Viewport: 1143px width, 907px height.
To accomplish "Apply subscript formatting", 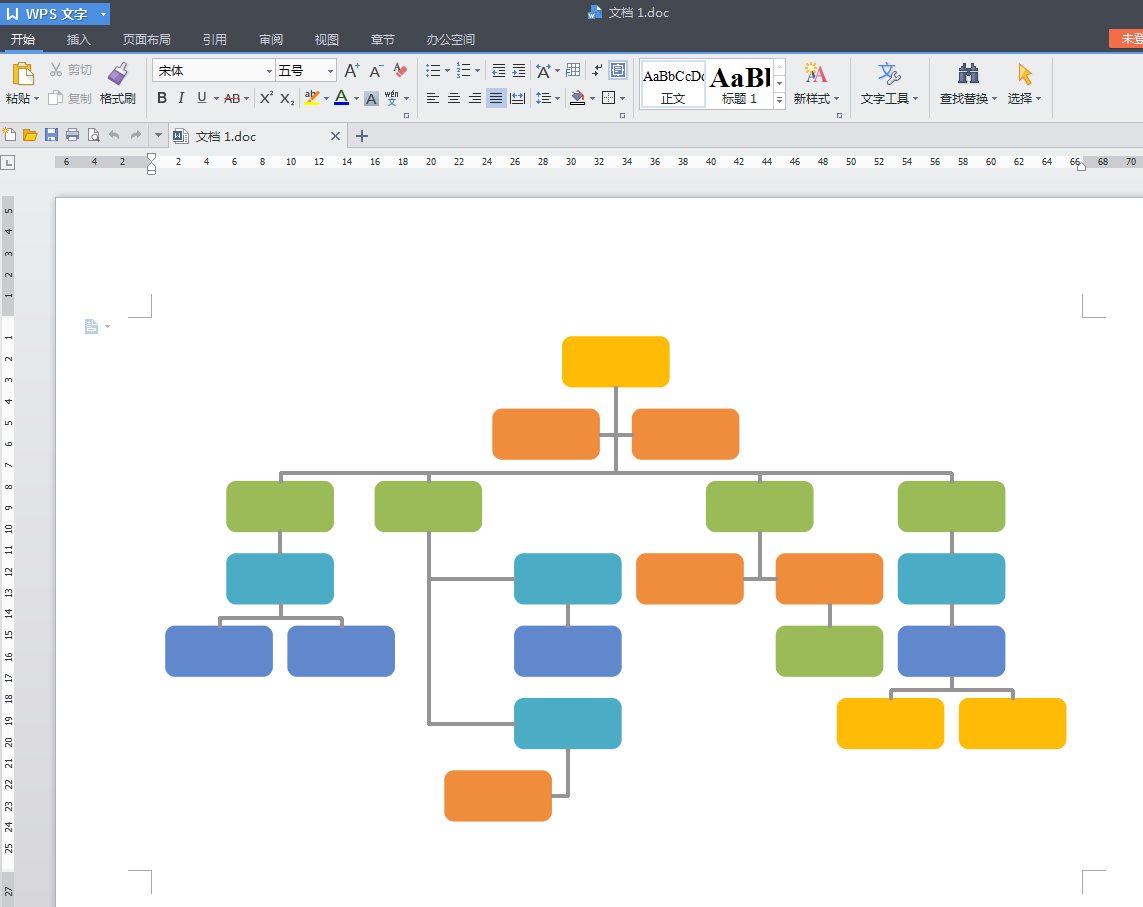I will pyautogui.click(x=287, y=98).
